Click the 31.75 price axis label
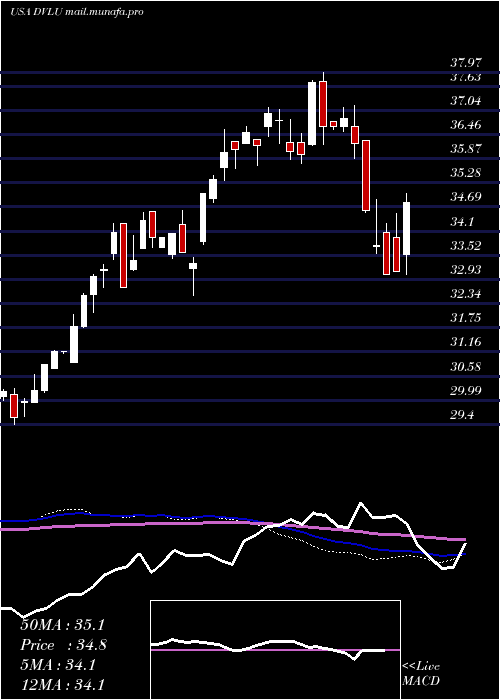 pos(465,318)
